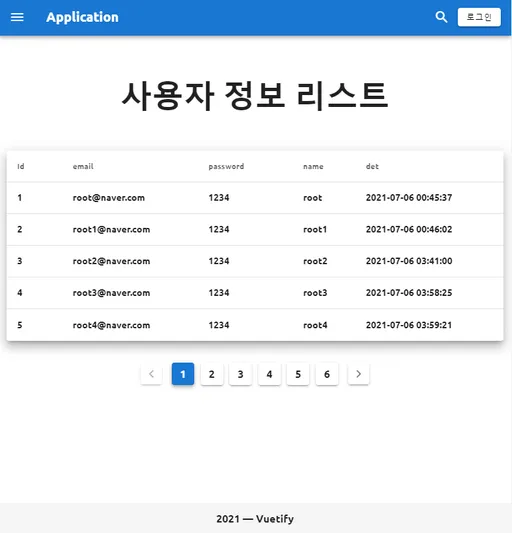512x533 pixels.
Task: Sort by the password column header
Action: [226, 167]
